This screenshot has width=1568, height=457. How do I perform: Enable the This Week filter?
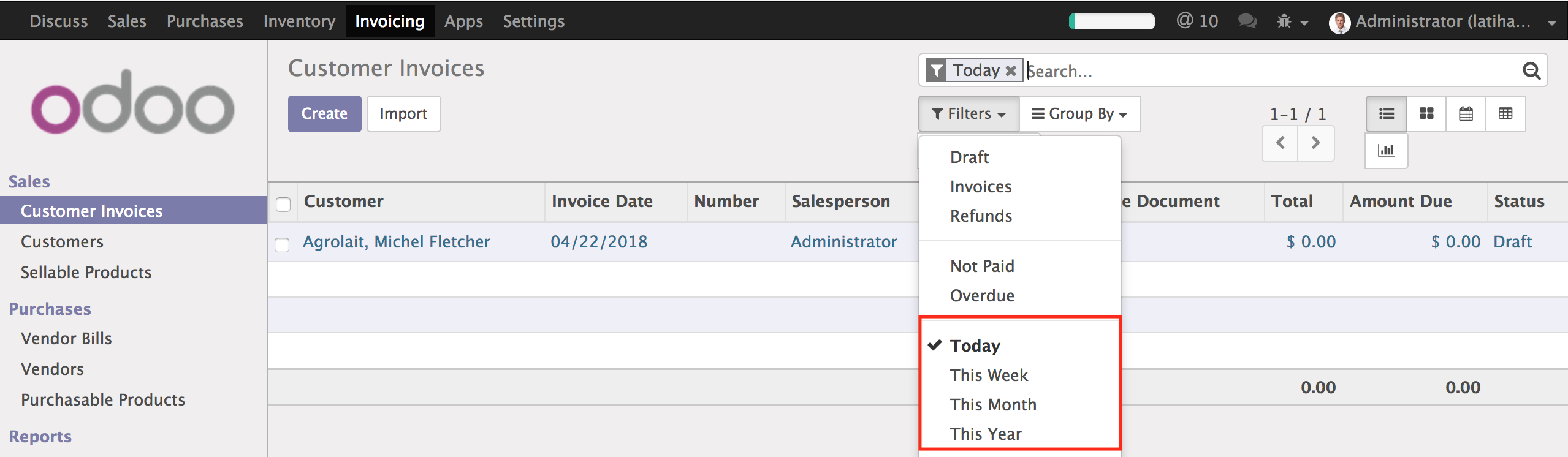[989, 375]
